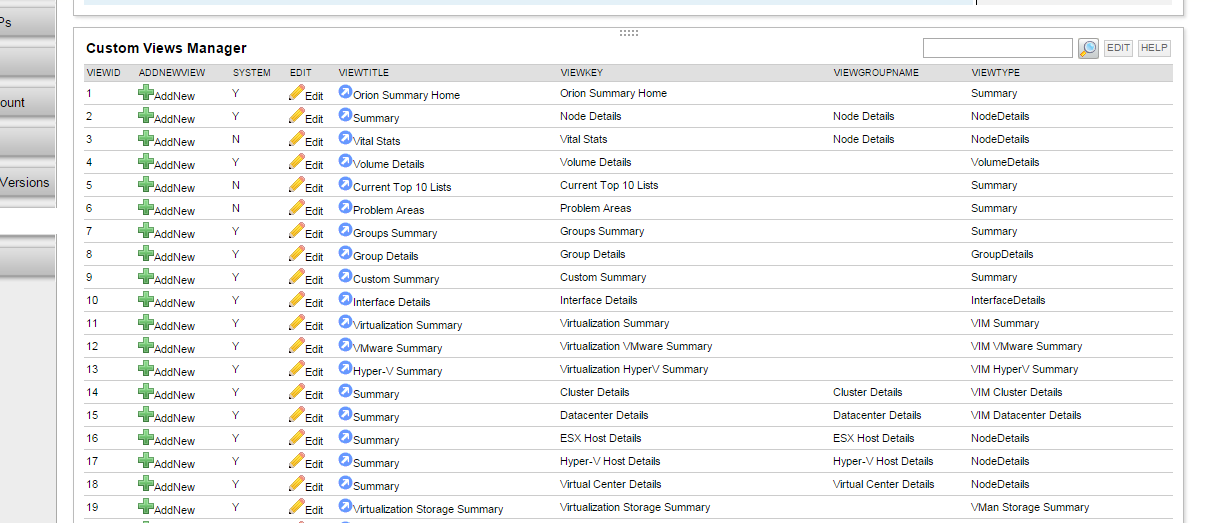This screenshot has height=523, width=1220.
Task: Click the sidebar button ending in 'ount'
Action: click(27, 102)
